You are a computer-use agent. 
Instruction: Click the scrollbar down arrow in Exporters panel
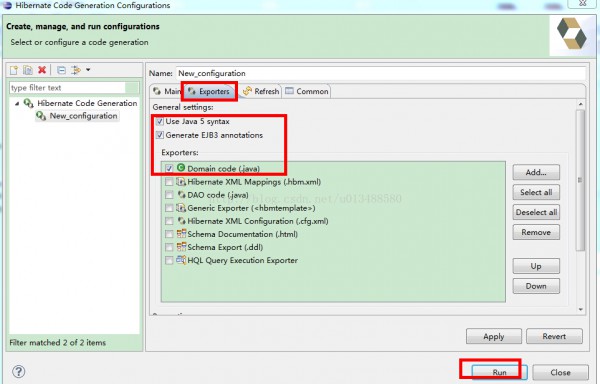(x=580, y=309)
